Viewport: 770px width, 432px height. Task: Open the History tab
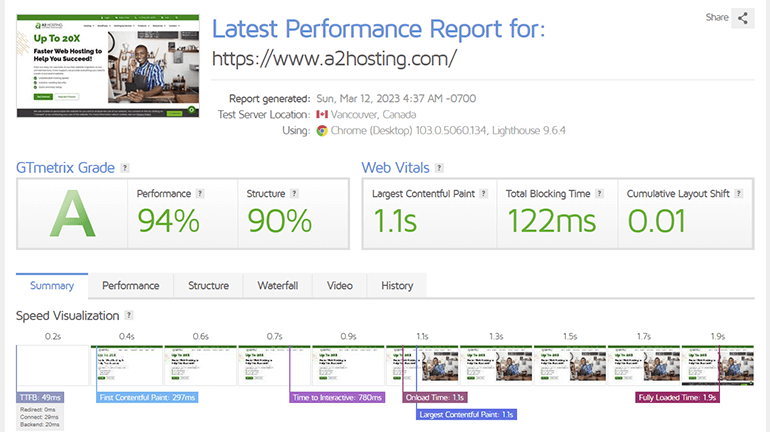[397, 286]
